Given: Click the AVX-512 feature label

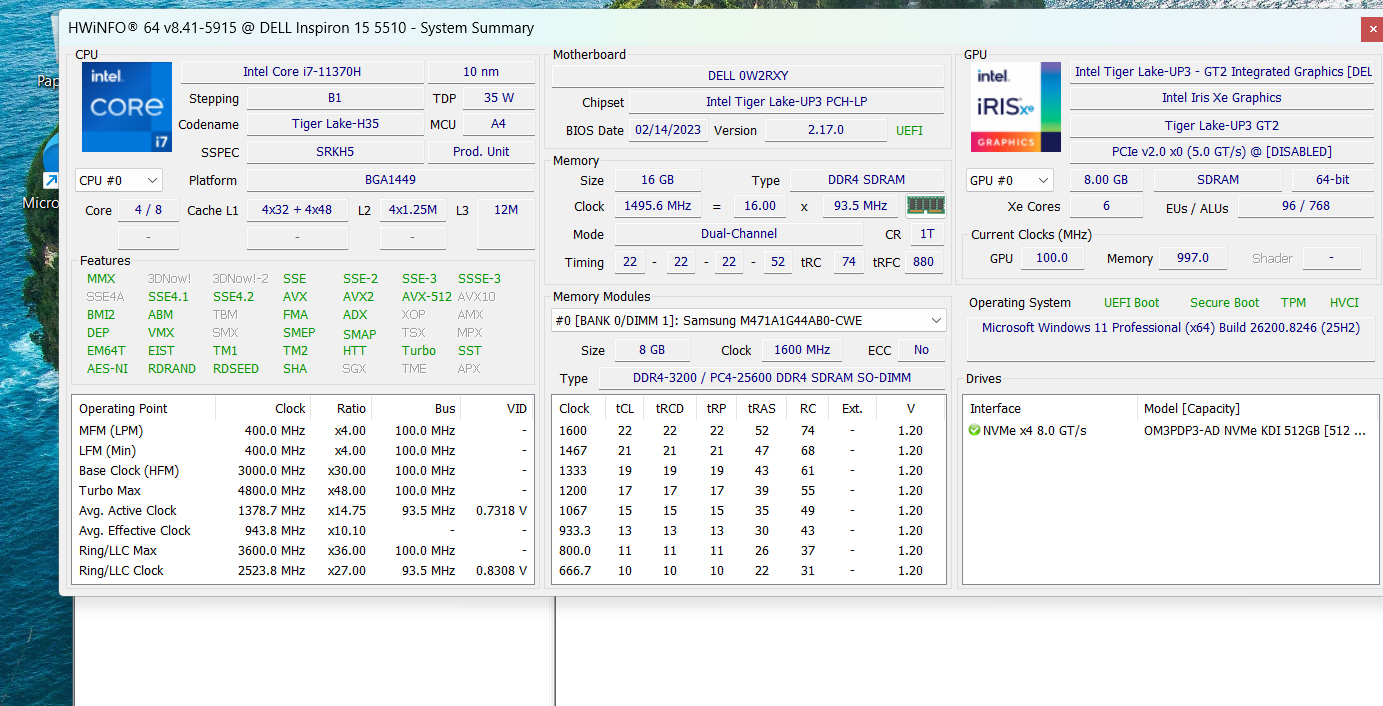Looking at the screenshot, I should click(x=427, y=297).
